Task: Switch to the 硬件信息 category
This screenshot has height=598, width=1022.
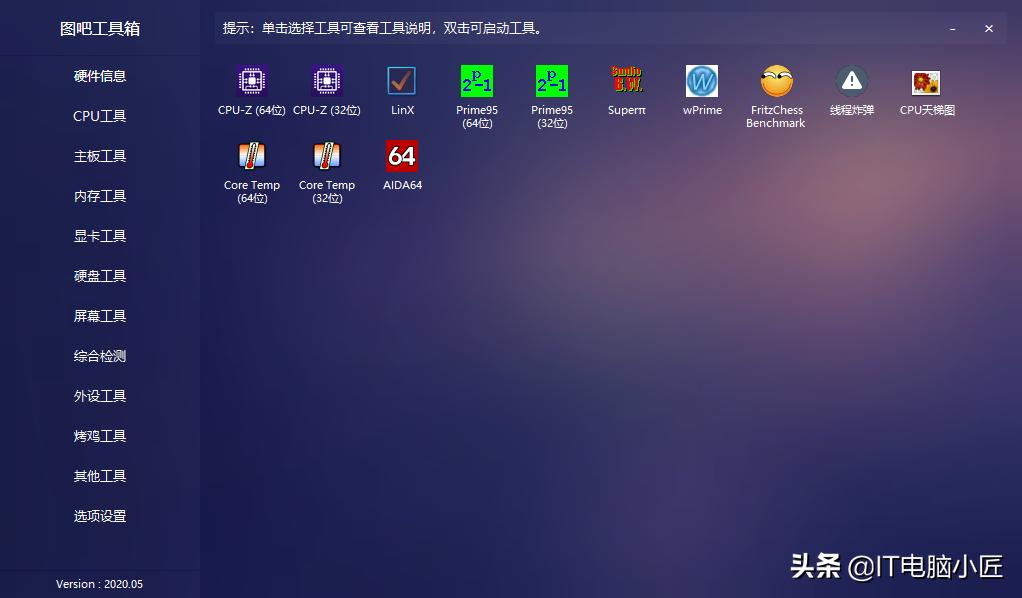Action: (x=99, y=76)
